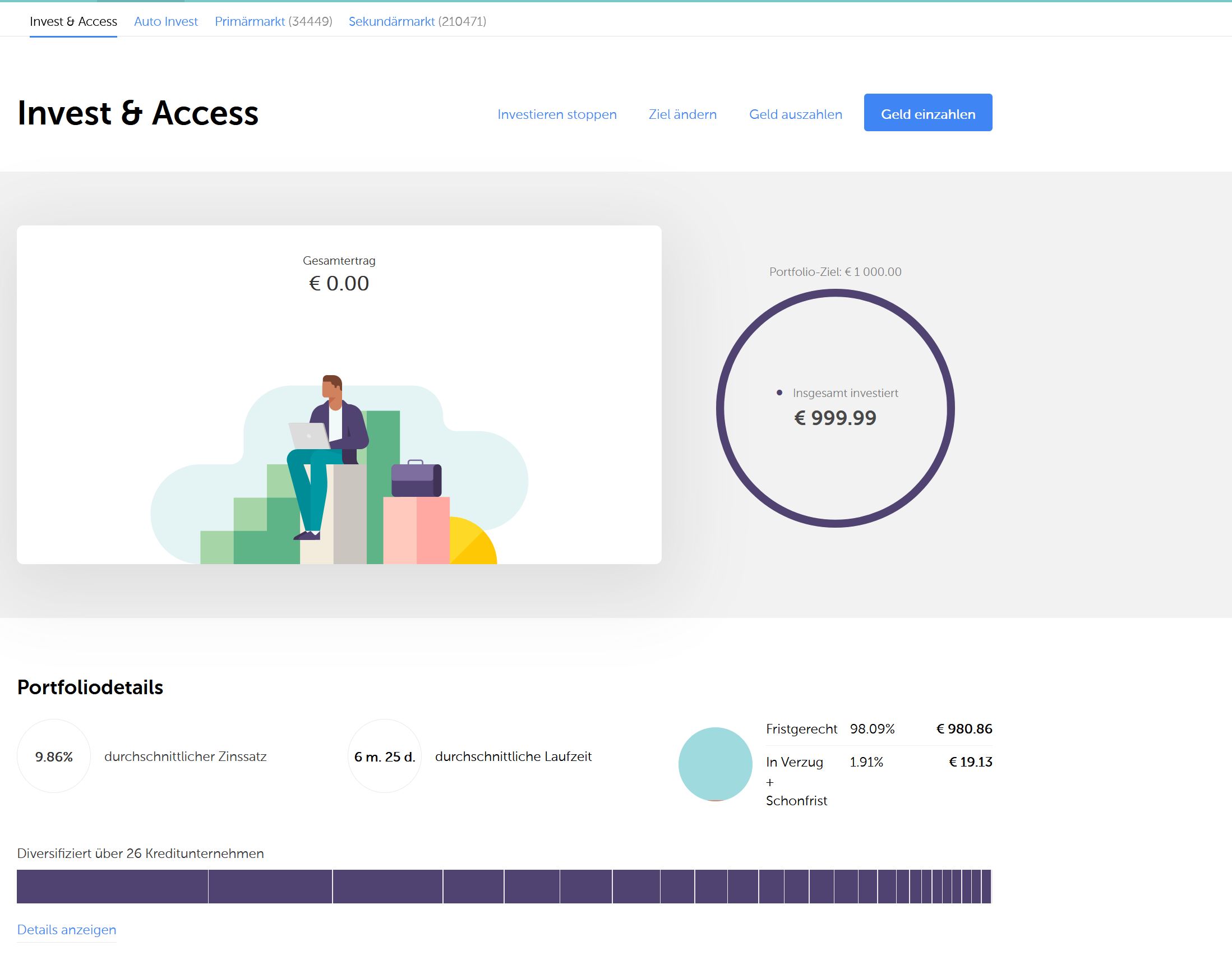Click the Geld auszahlen link

[x=795, y=114]
